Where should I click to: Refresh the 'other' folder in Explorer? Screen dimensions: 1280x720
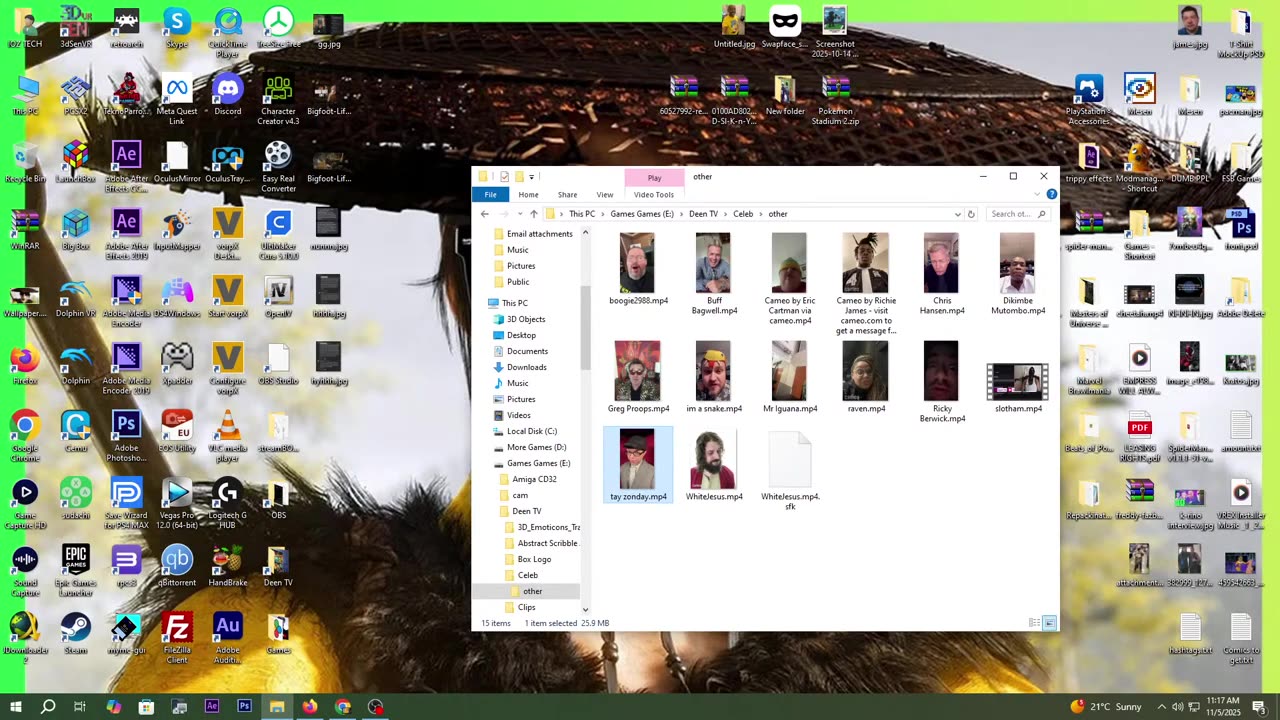[x=970, y=214]
